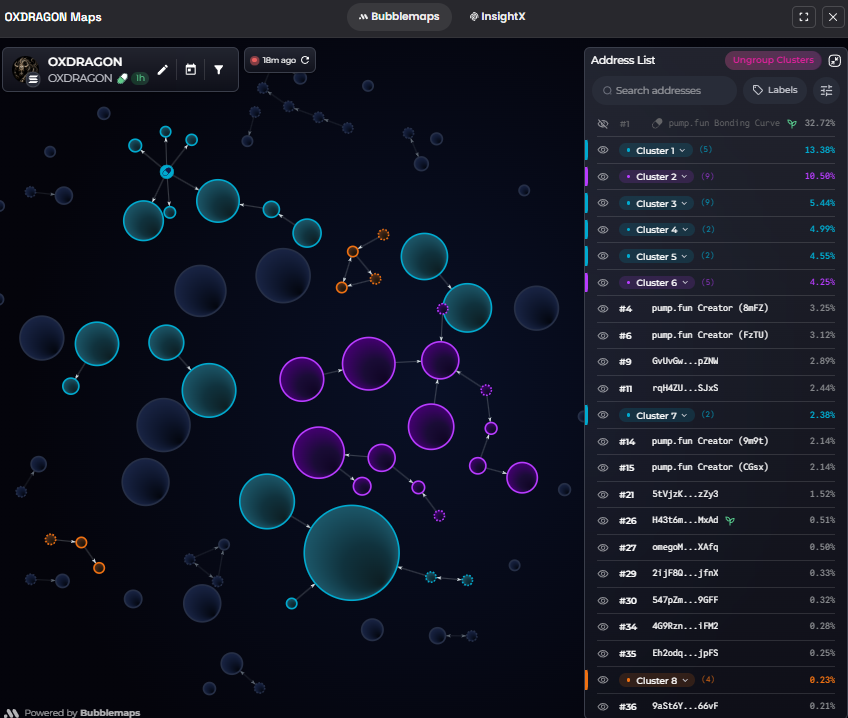
Task: Select the small teal hub bubble with the pill icon
Action: coord(167,172)
